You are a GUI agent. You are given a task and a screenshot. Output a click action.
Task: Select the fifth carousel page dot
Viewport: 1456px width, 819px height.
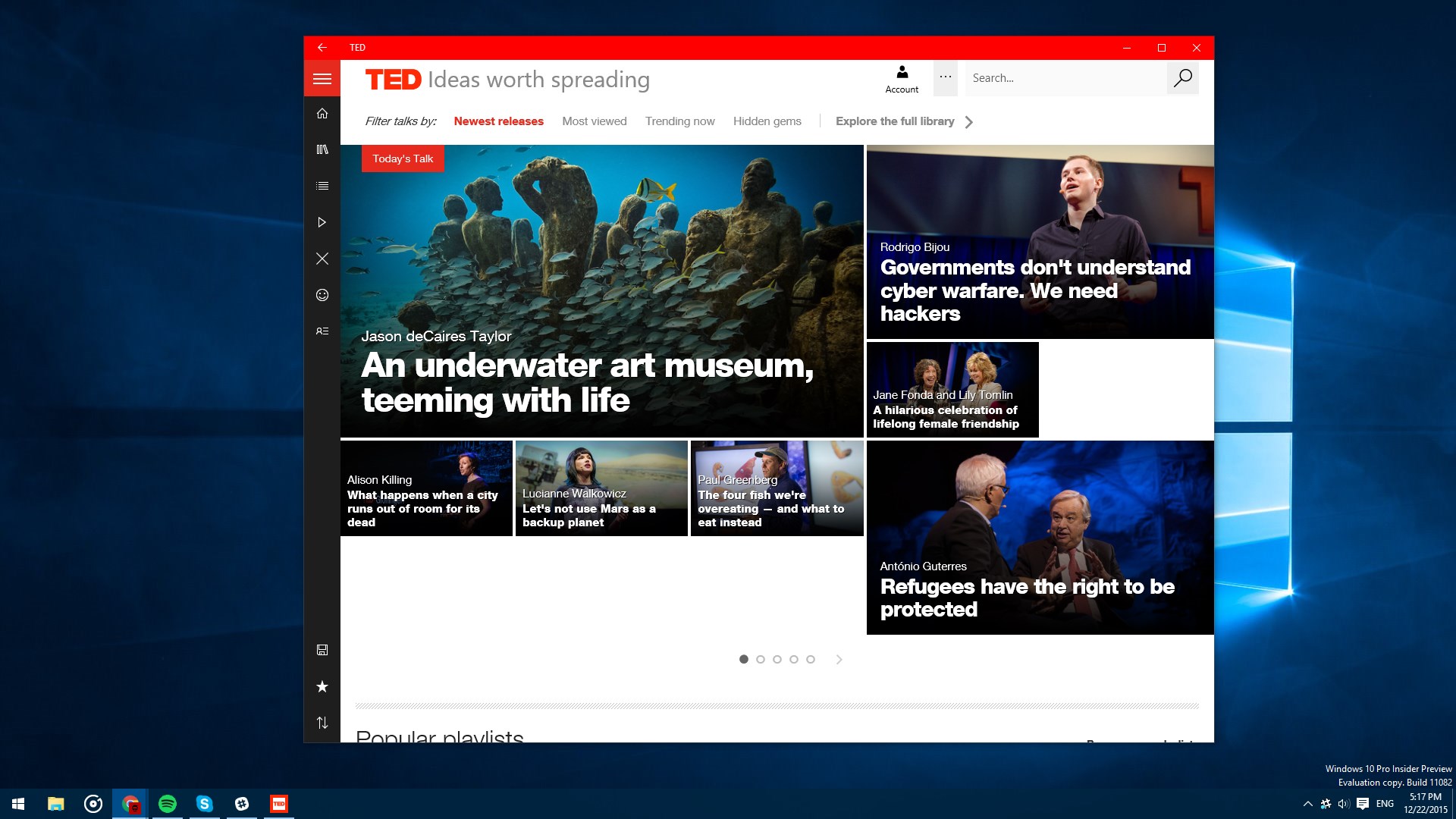811,660
